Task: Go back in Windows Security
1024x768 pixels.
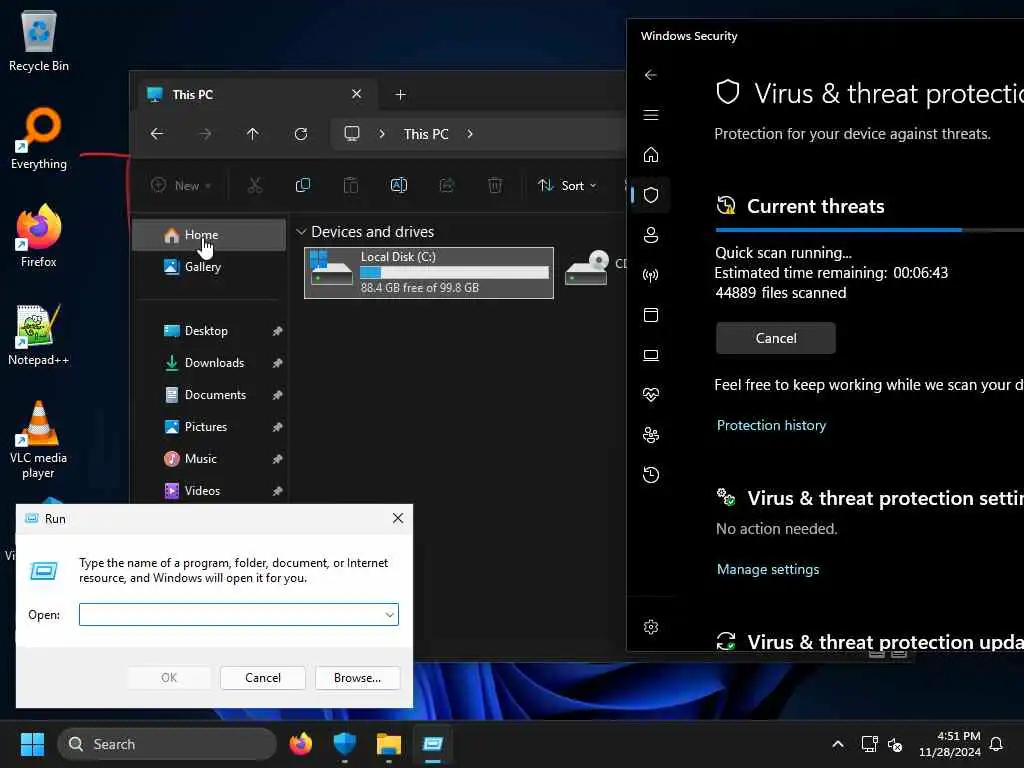Action: pyautogui.click(x=650, y=75)
